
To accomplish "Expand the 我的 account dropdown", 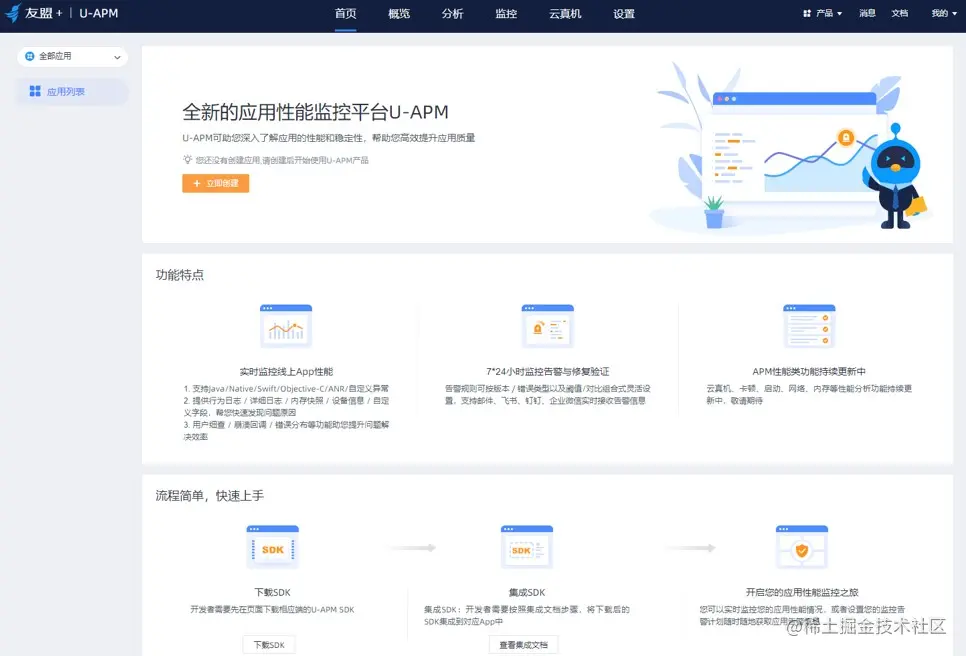I will pos(944,13).
